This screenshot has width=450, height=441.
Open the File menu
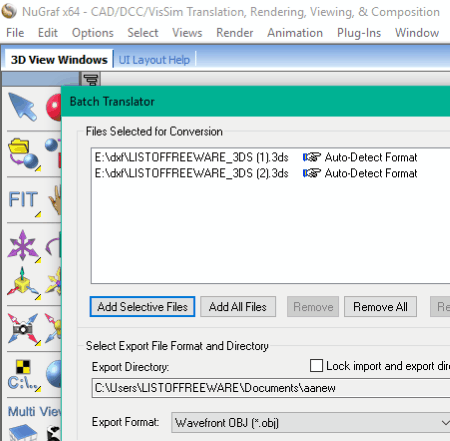pos(15,33)
